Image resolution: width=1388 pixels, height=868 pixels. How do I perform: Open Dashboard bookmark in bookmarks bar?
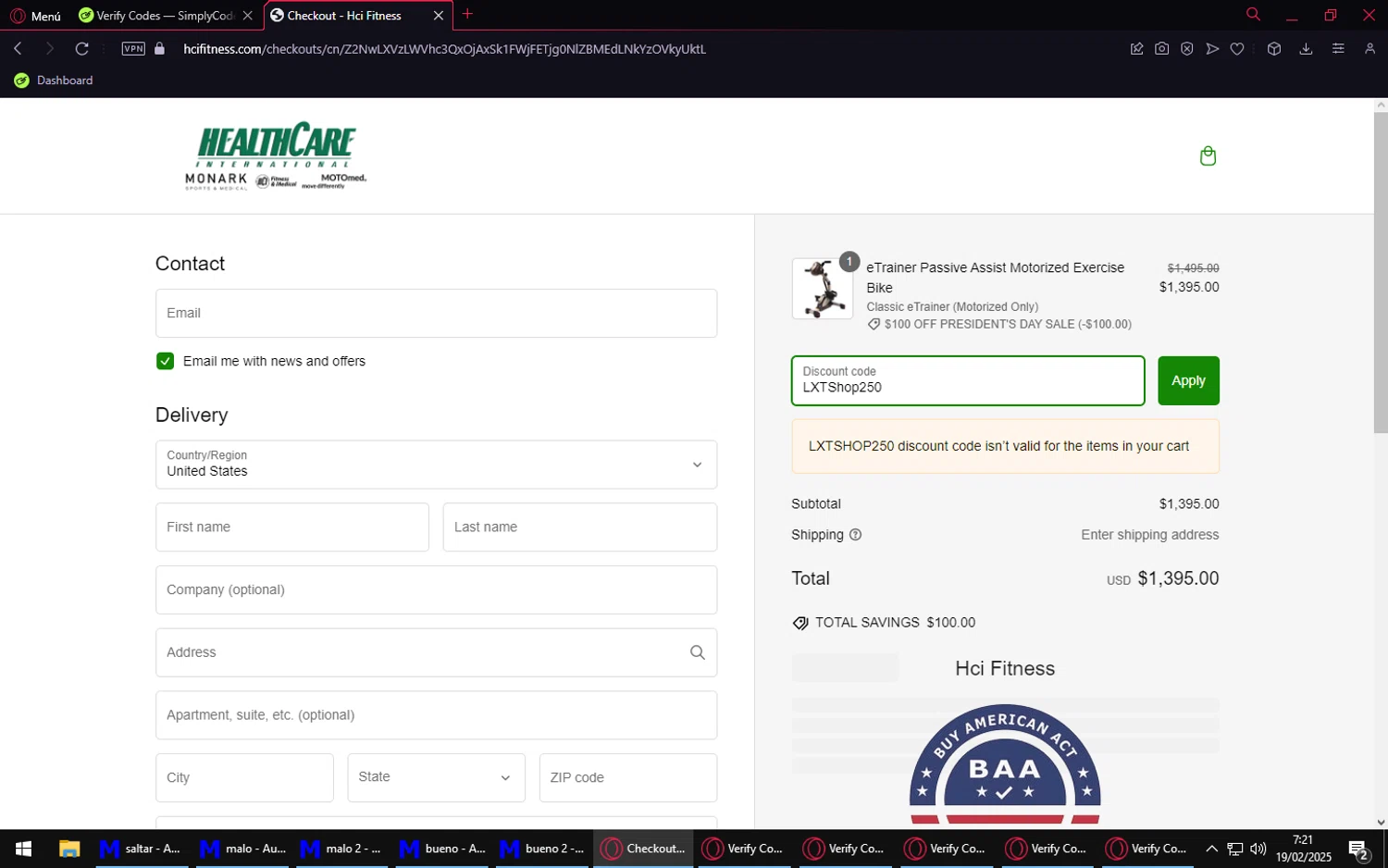[54, 81]
